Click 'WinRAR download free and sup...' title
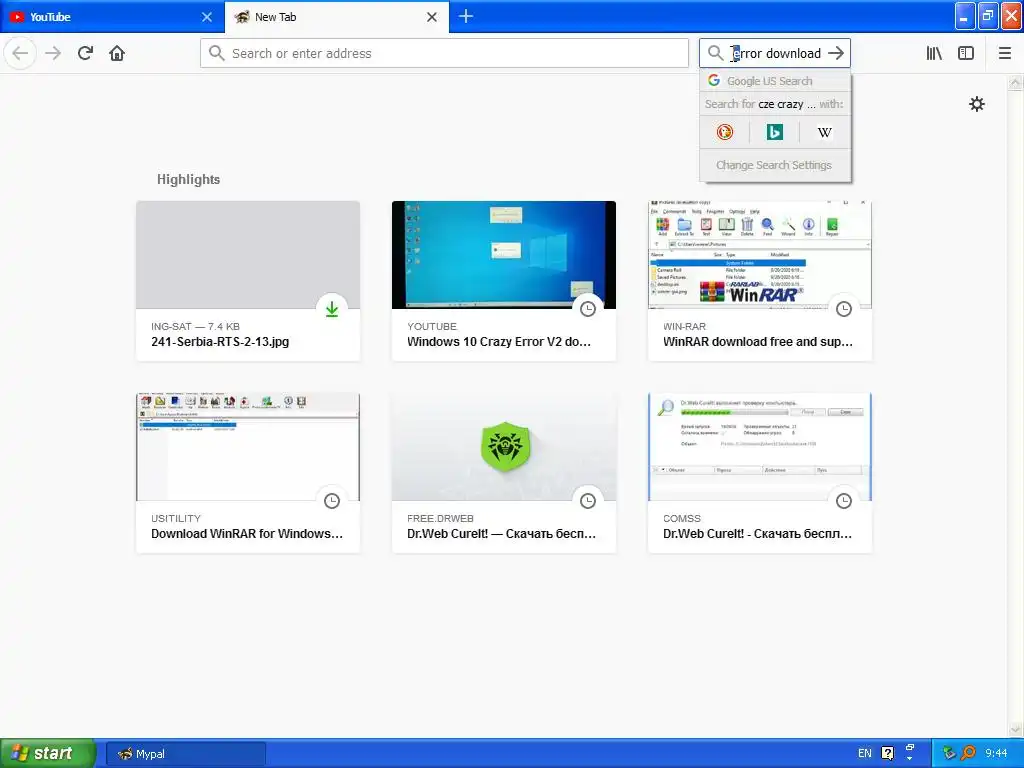 click(758, 342)
